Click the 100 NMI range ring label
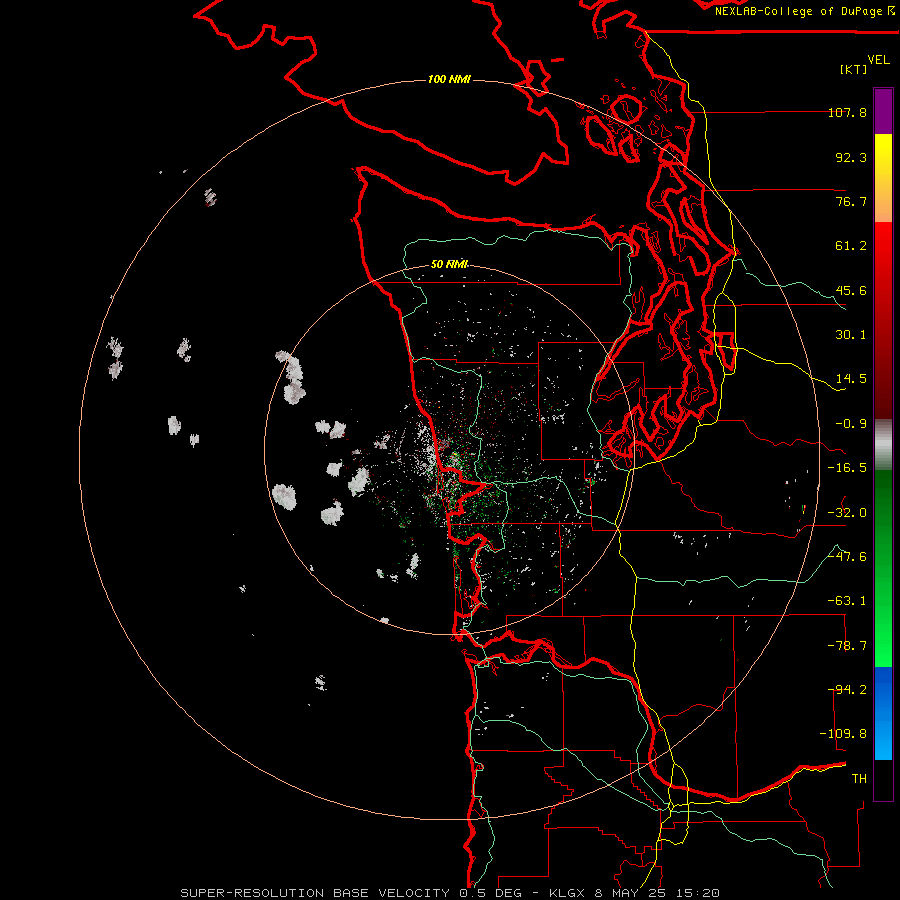Viewport: 900px width, 900px height. 449,79
